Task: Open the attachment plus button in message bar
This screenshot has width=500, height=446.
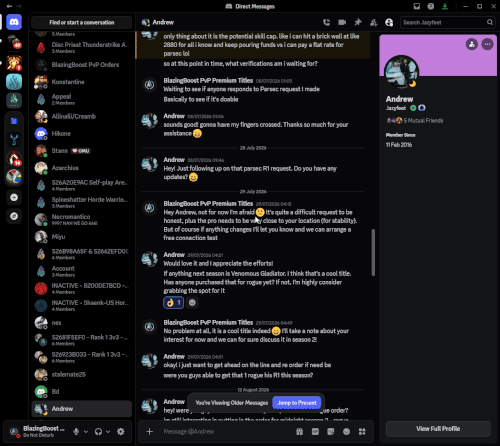Action: 149,431
